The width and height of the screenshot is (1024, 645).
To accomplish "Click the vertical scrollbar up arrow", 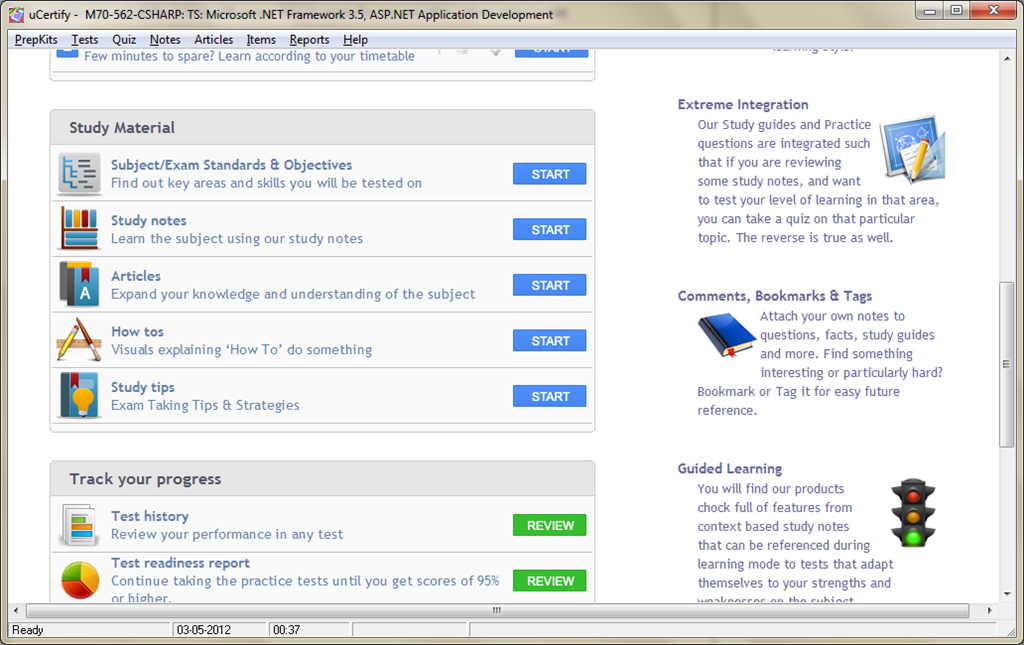I will (1006, 59).
